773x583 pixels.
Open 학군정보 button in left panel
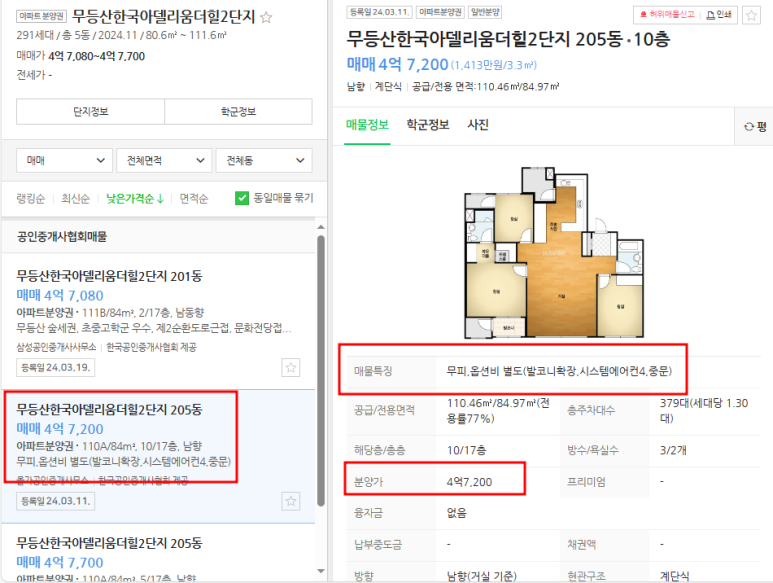click(239, 112)
